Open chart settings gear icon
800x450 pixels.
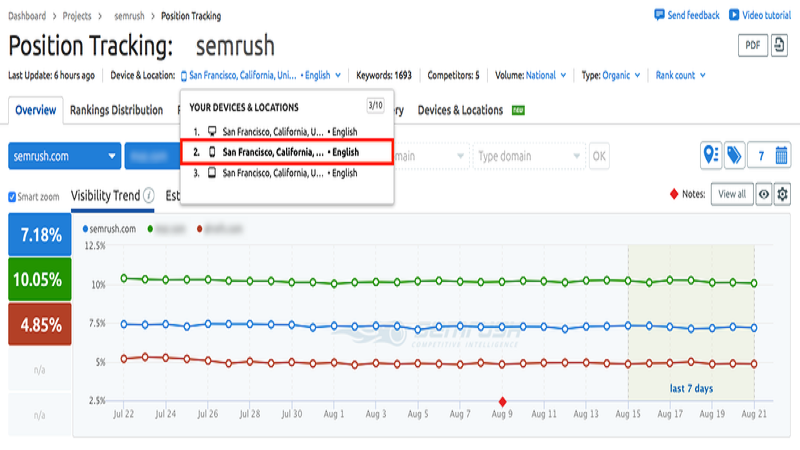(x=782, y=194)
